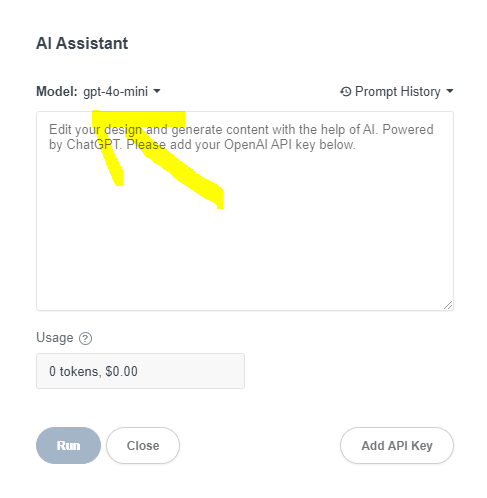The height and width of the screenshot is (498, 487).
Task: Click the resize grip of the prompt box
Action: [x=448, y=305]
